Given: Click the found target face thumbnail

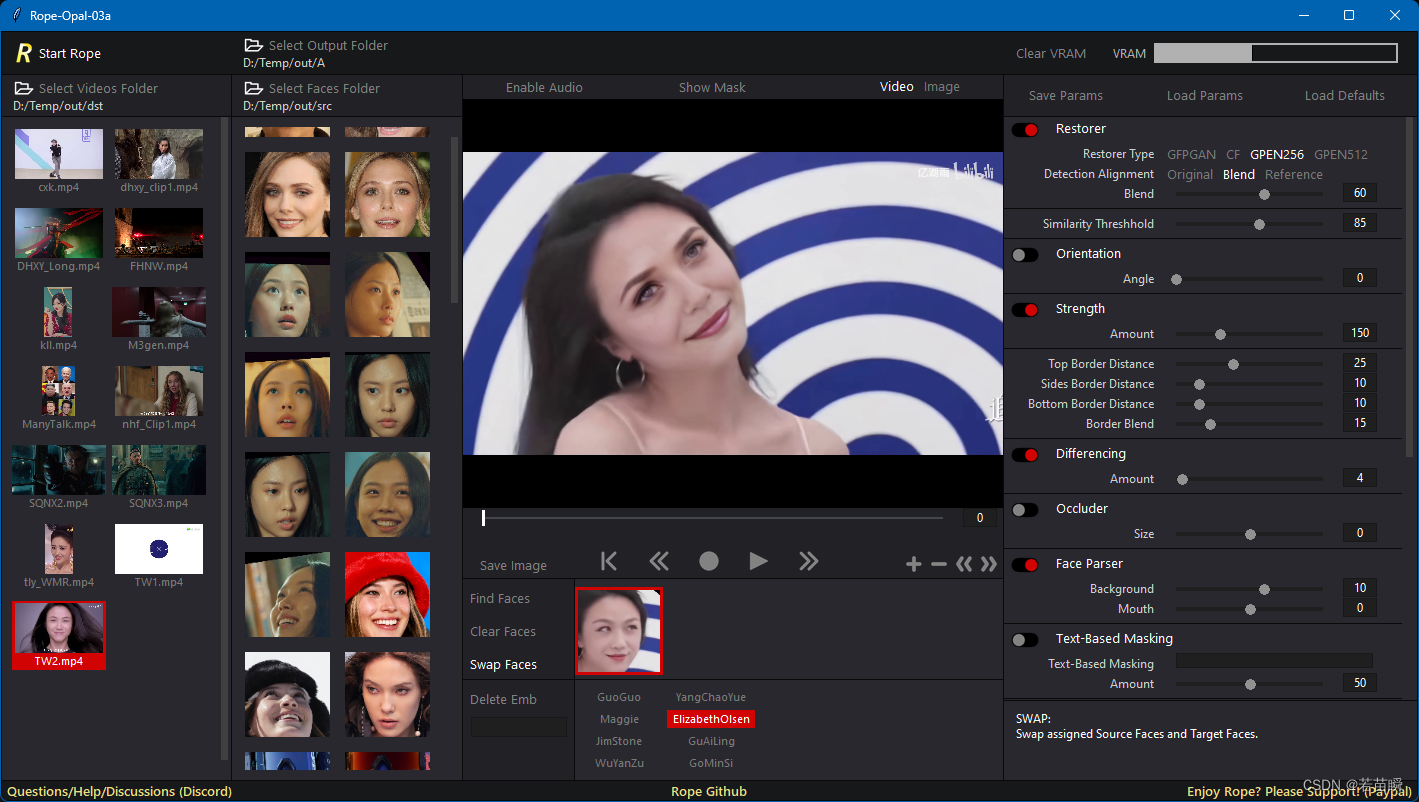Looking at the screenshot, I should coord(619,631).
